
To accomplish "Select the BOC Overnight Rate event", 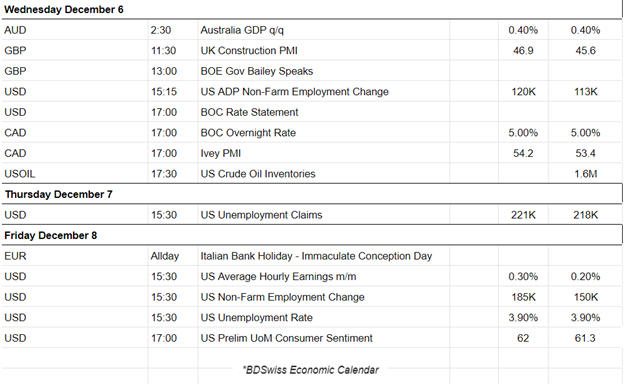I will click(x=248, y=133).
